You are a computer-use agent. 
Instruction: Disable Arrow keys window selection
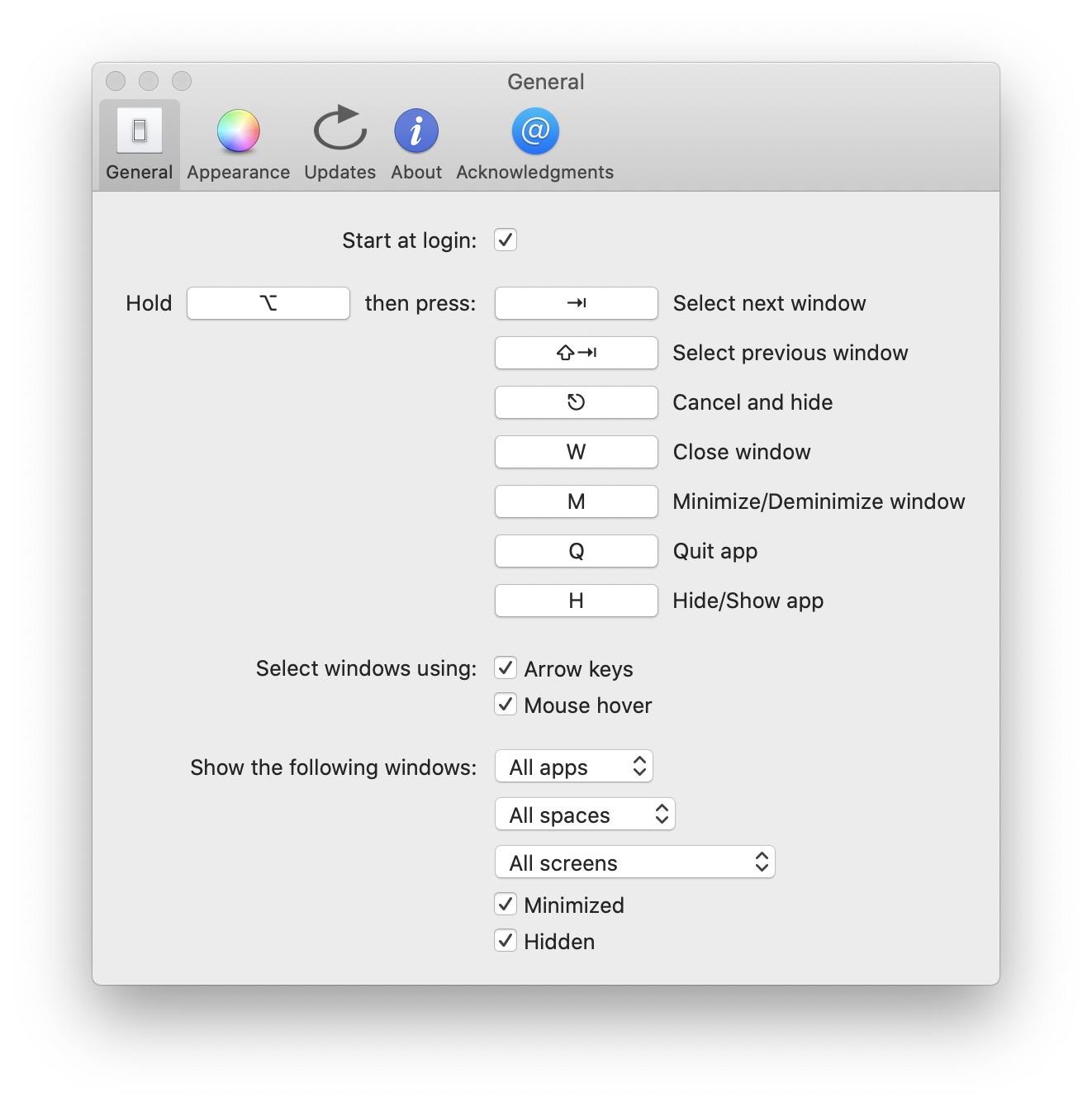pos(506,668)
